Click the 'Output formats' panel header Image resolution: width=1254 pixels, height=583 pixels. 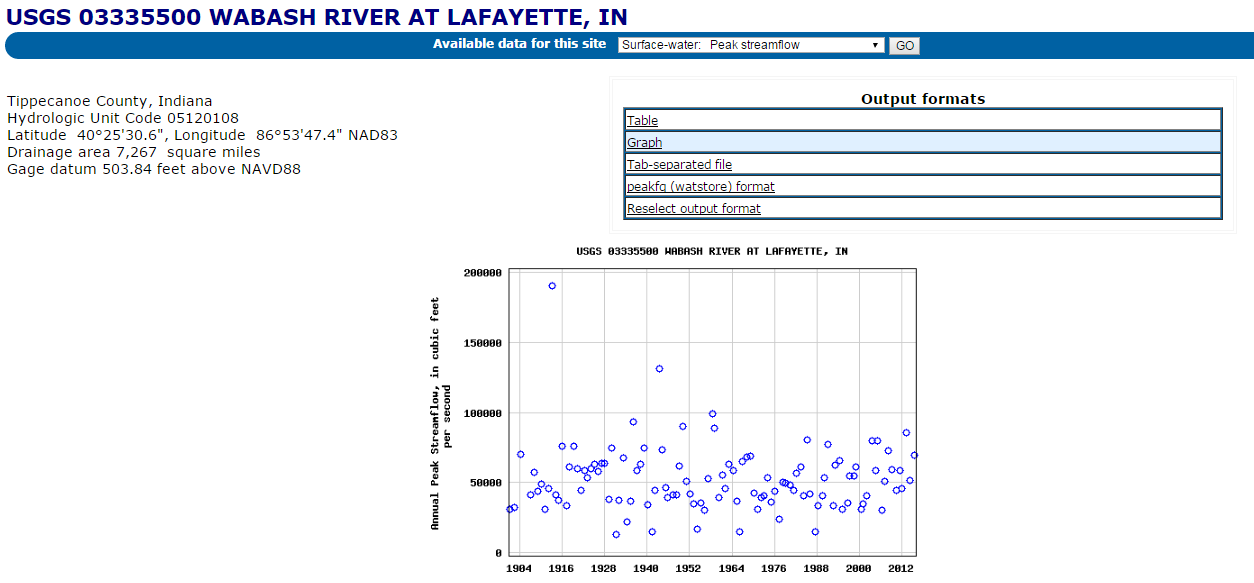click(x=922, y=99)
